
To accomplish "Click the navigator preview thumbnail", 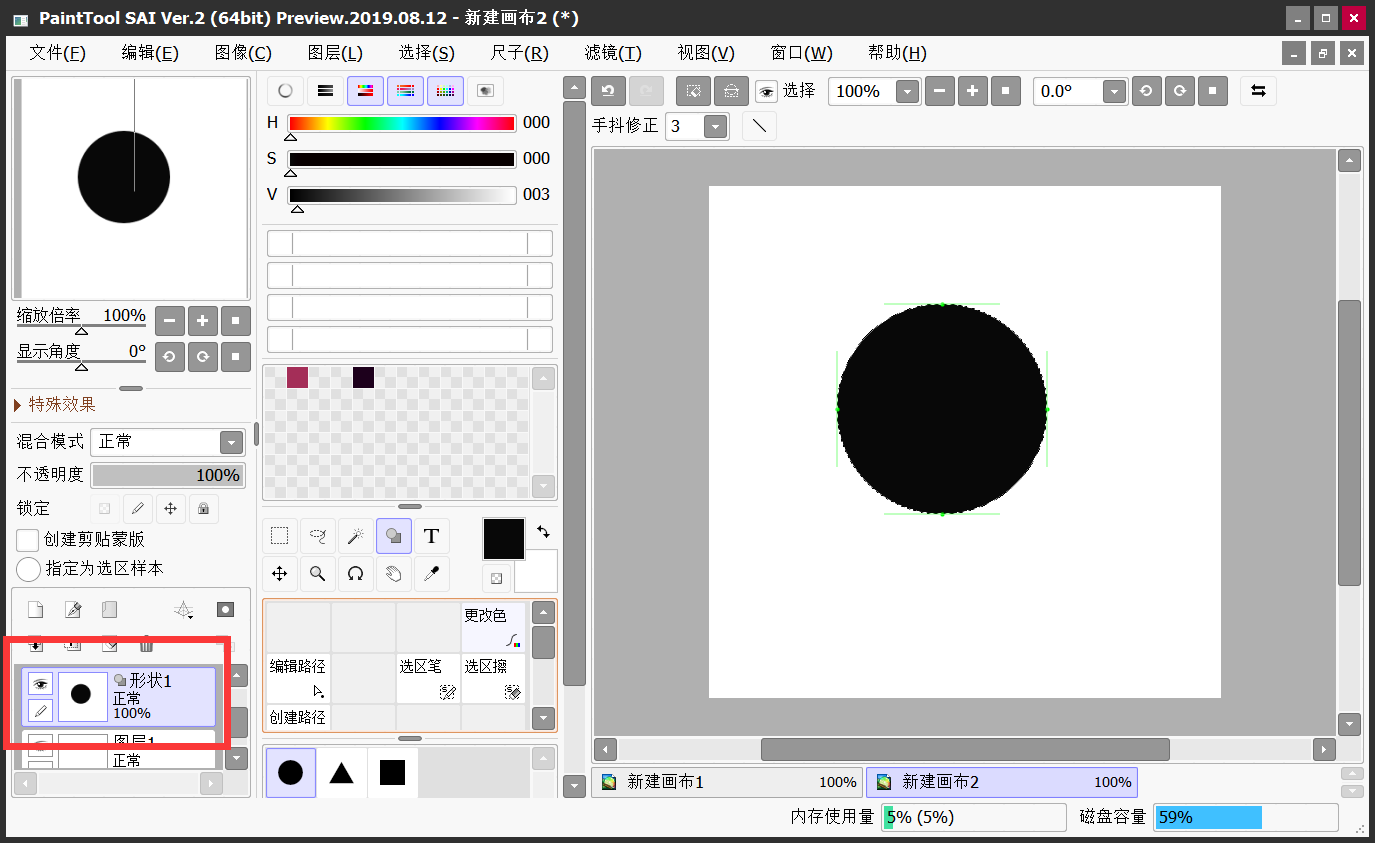I will coord(131,188).
